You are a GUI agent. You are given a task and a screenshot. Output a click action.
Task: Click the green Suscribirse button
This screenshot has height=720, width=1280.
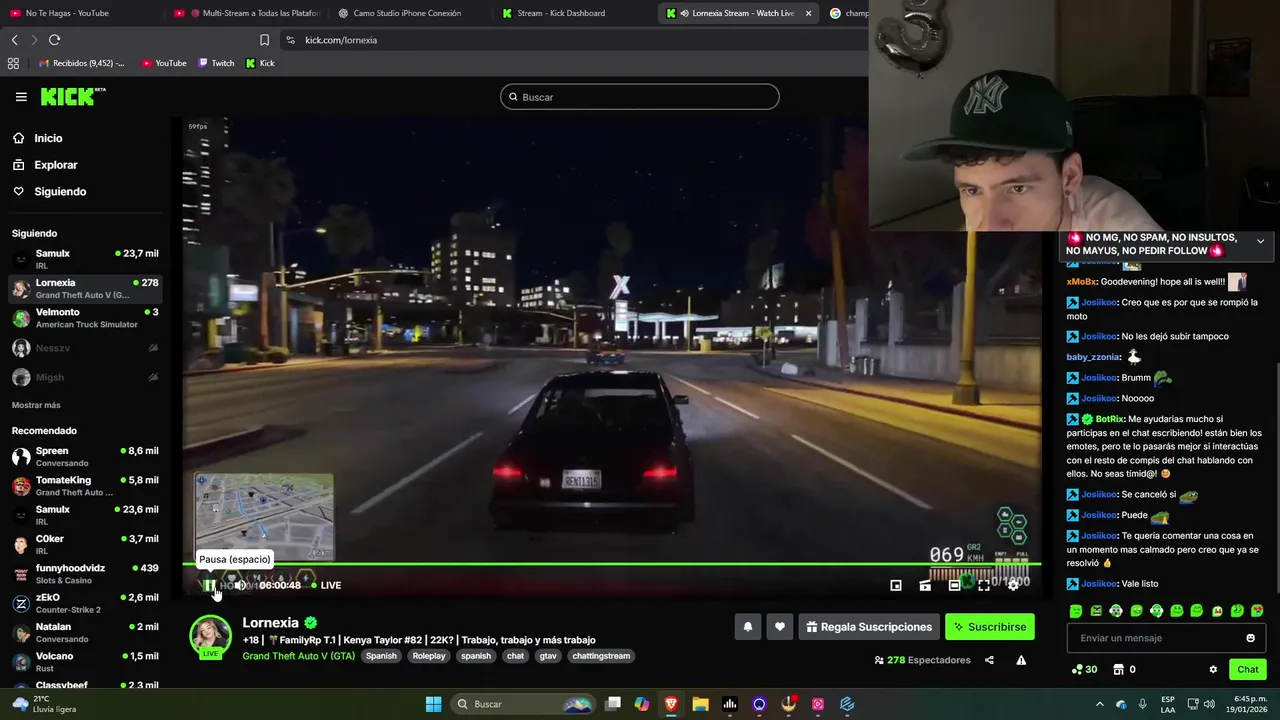(x=990, y=627)
